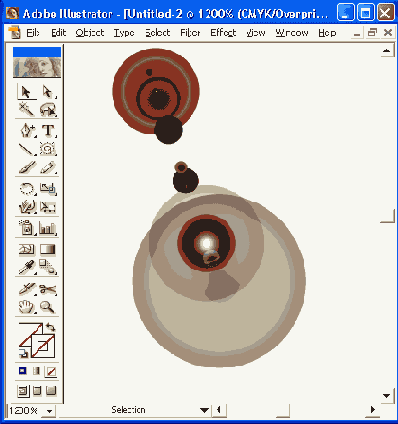
Task: Choose the Magic Wand tool
Action: tap(27, 109)
